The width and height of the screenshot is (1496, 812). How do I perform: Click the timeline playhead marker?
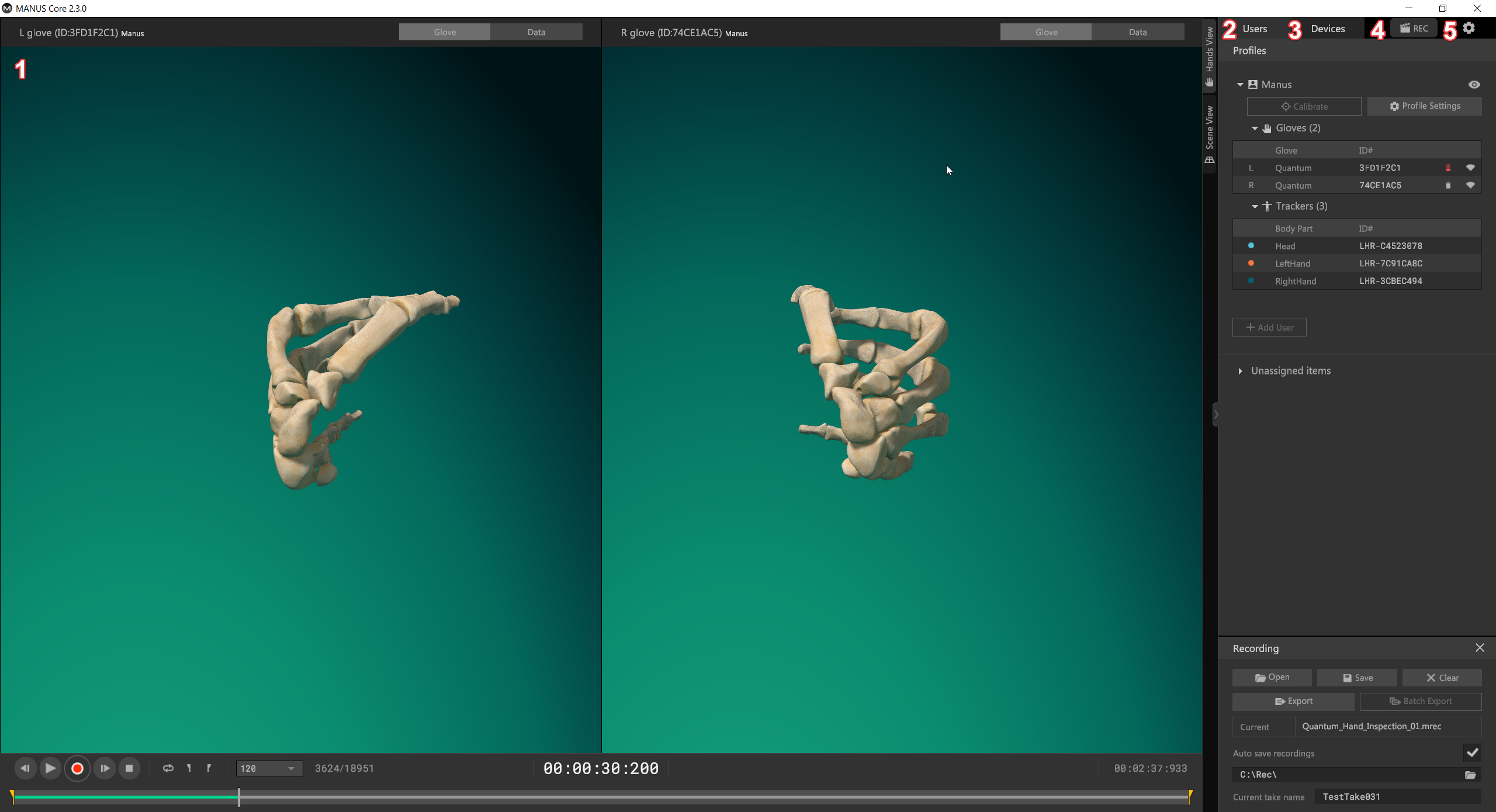click(x=239, y=796)
